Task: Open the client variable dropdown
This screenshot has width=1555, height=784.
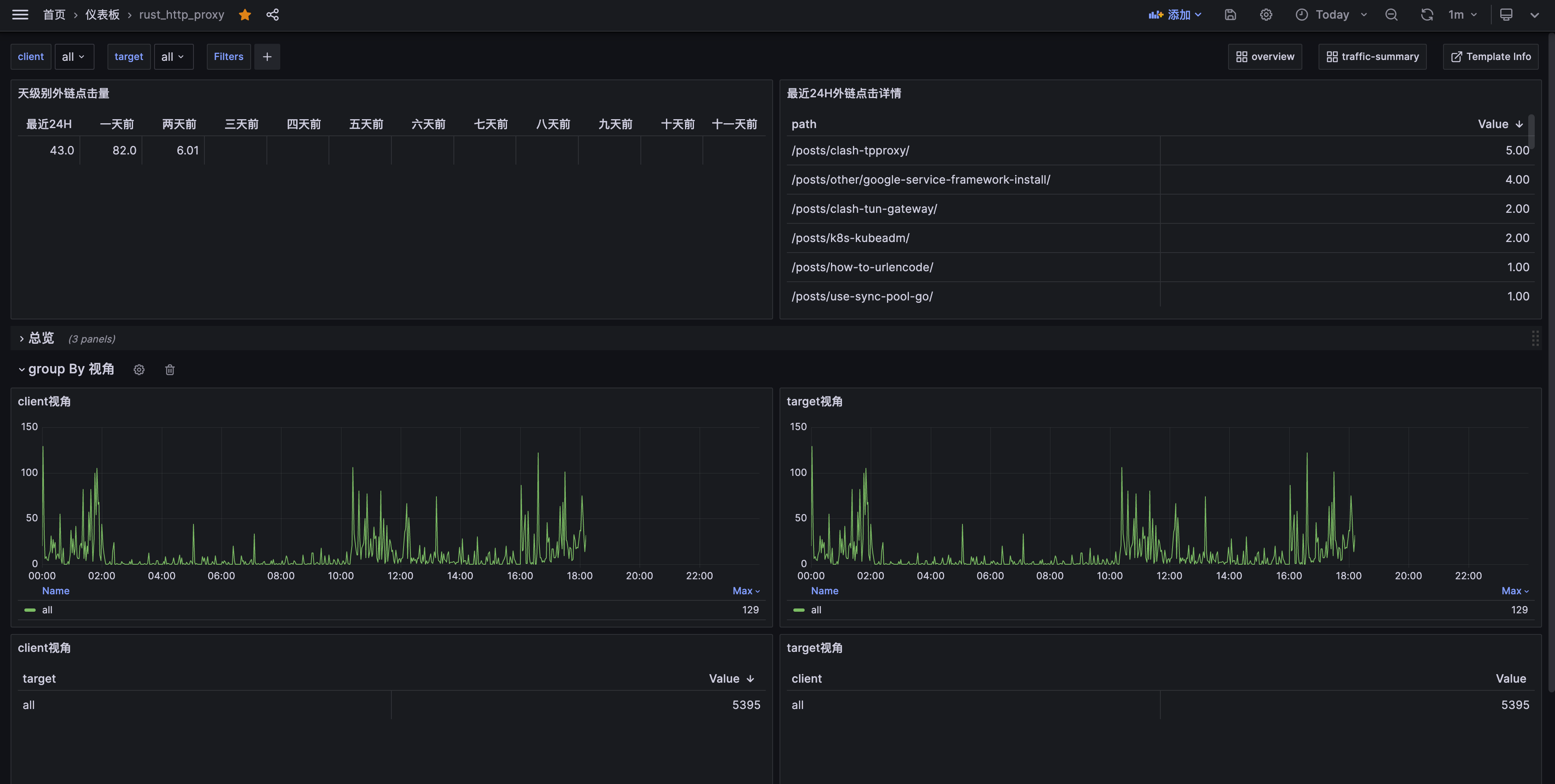Action: [74, 57]
